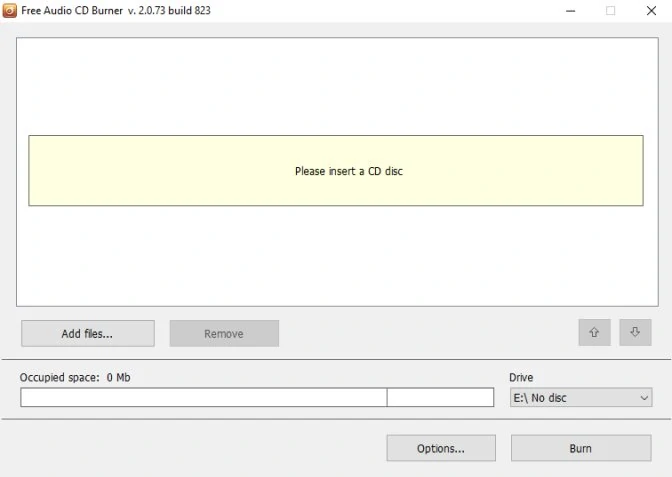
Task: Start burning with the Burn button
Action: (x=581, y=448)
